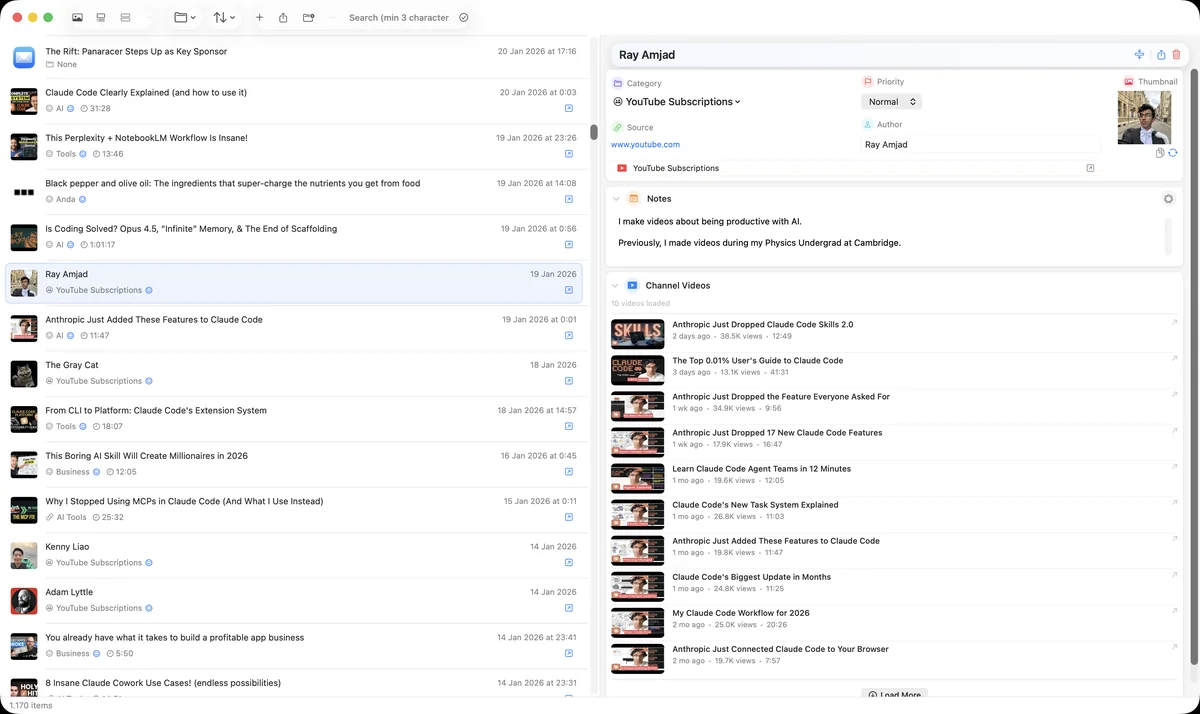Select Is Coding Solved? Opus 4.5 item
Image resolution: width=1200 pixels, height=714 pixels.
tap(294, 236)
